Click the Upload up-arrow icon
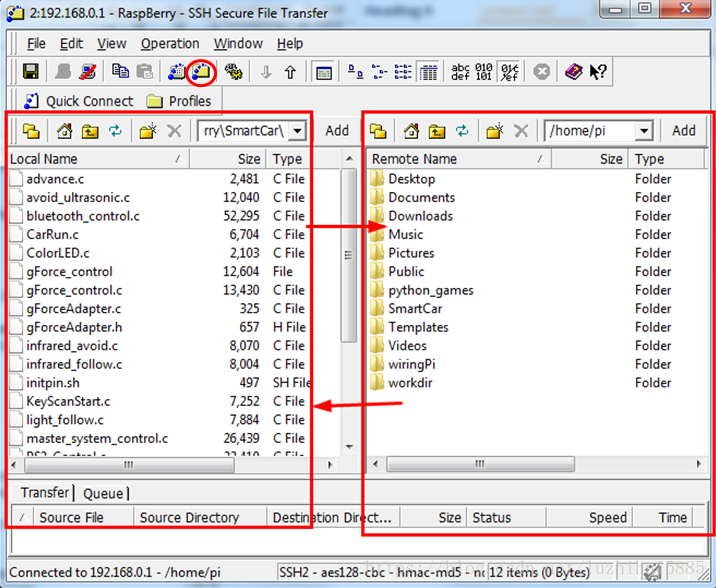Viewport: 716px width, 588px height. (x=290, y=72)
